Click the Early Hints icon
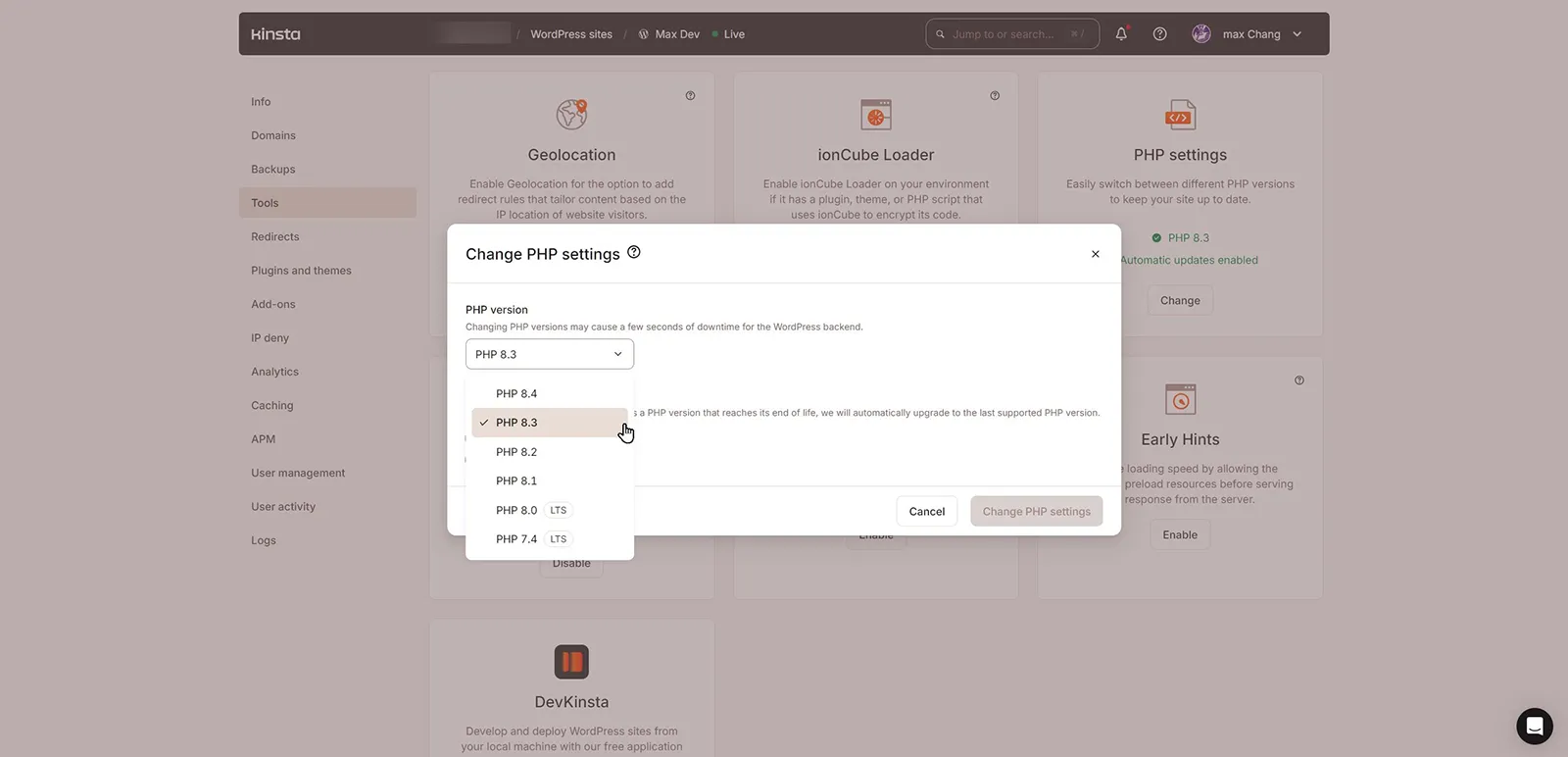This screenshot has height=757, width=1568. (x=1180, y=399)
